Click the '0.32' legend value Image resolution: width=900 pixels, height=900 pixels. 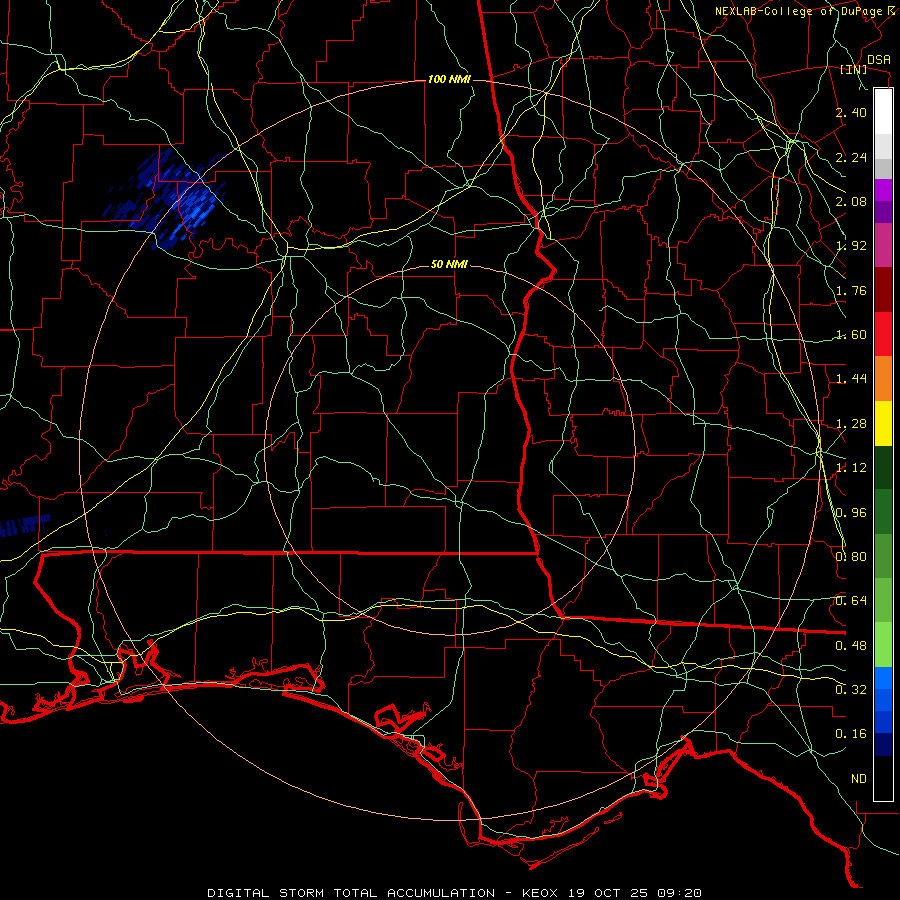(x=851, y=690)
